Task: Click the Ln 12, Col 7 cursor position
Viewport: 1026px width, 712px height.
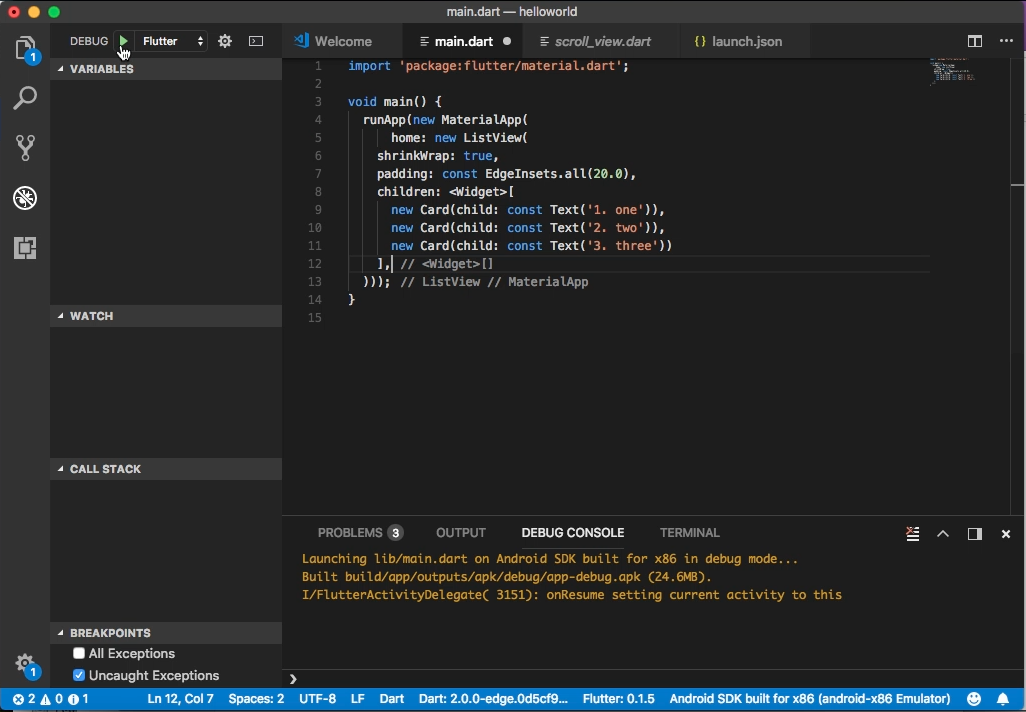Action: click(181, 699)
